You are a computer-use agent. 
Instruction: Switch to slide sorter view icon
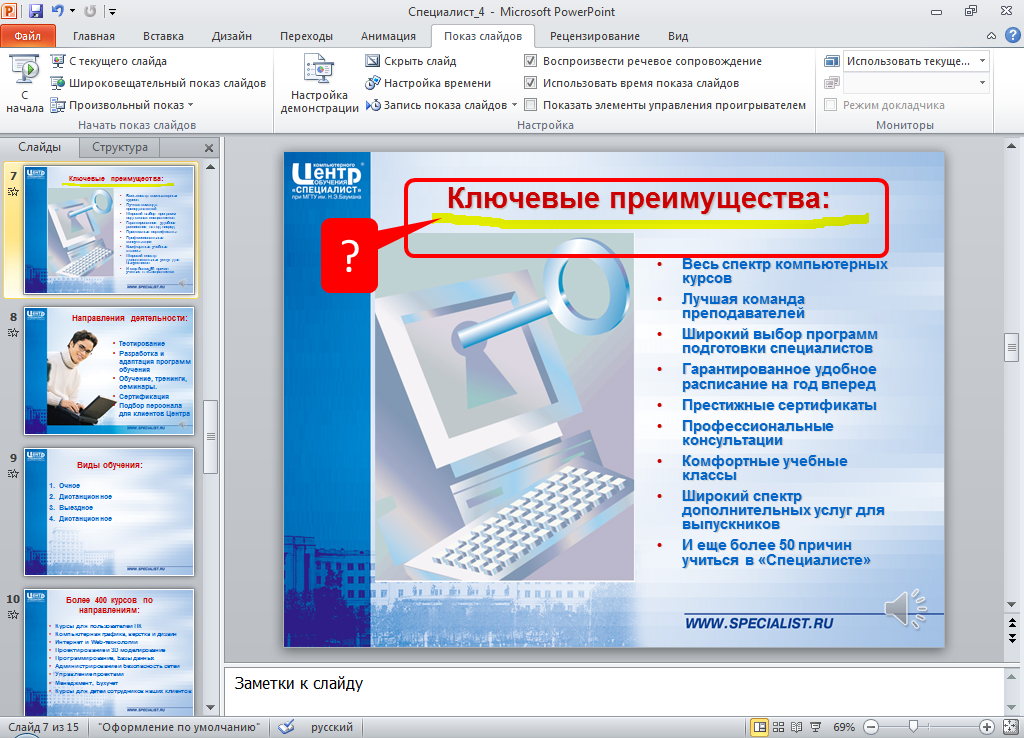(780, 727)
